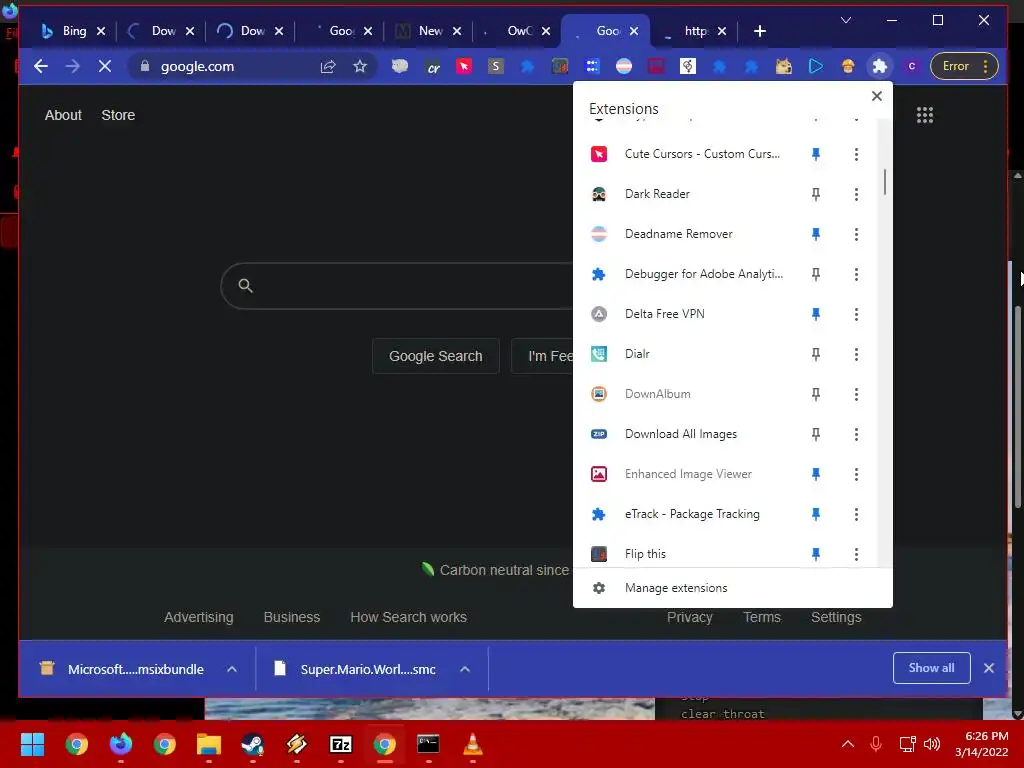Pin Dark Reader to toolbar
This screenshot has width=1024, height=768.
(x=816, y=194)
